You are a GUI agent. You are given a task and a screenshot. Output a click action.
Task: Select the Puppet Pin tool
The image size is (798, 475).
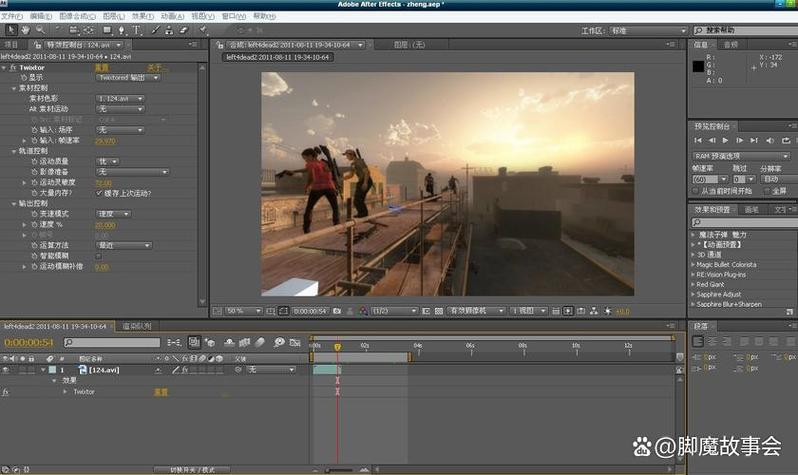coord(203,31)
